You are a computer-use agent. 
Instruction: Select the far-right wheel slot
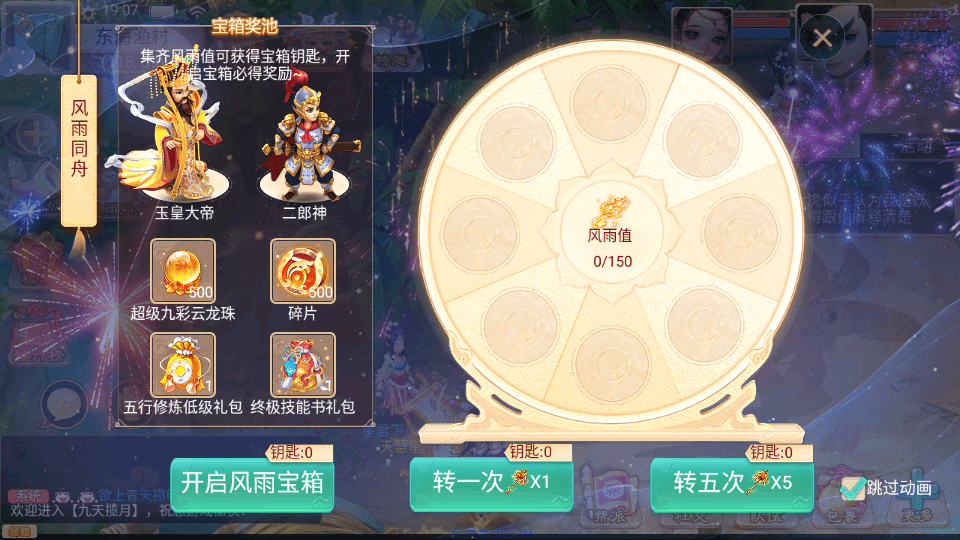point(741,233)
